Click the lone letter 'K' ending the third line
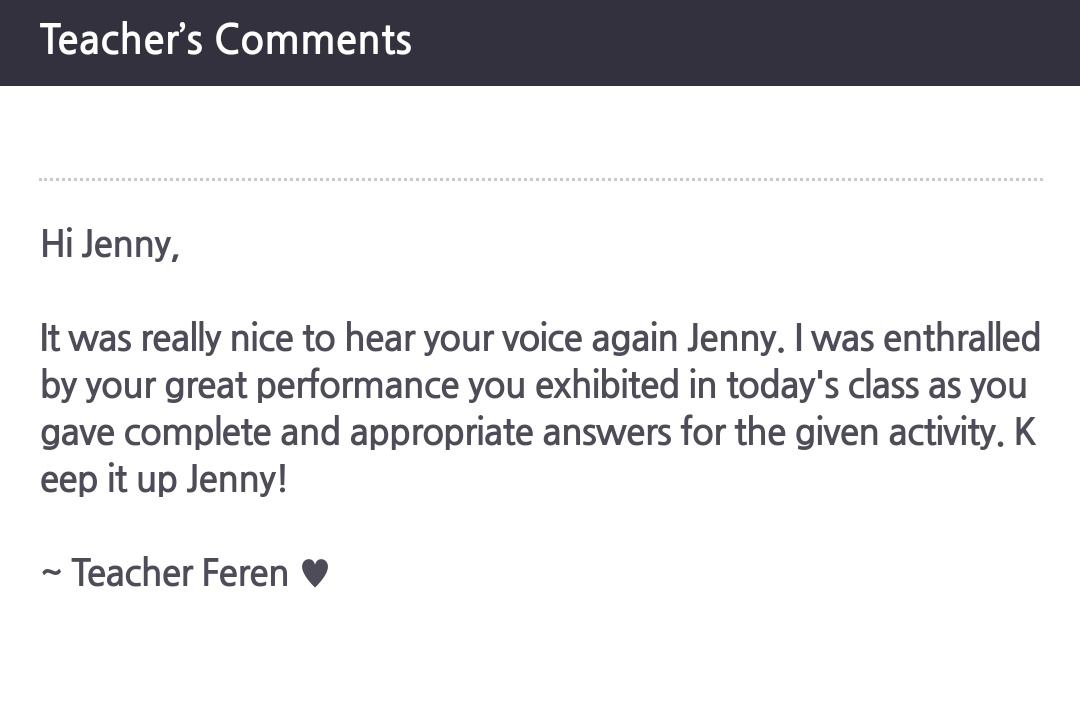 pyautogui.click(x=1025, y=433)
